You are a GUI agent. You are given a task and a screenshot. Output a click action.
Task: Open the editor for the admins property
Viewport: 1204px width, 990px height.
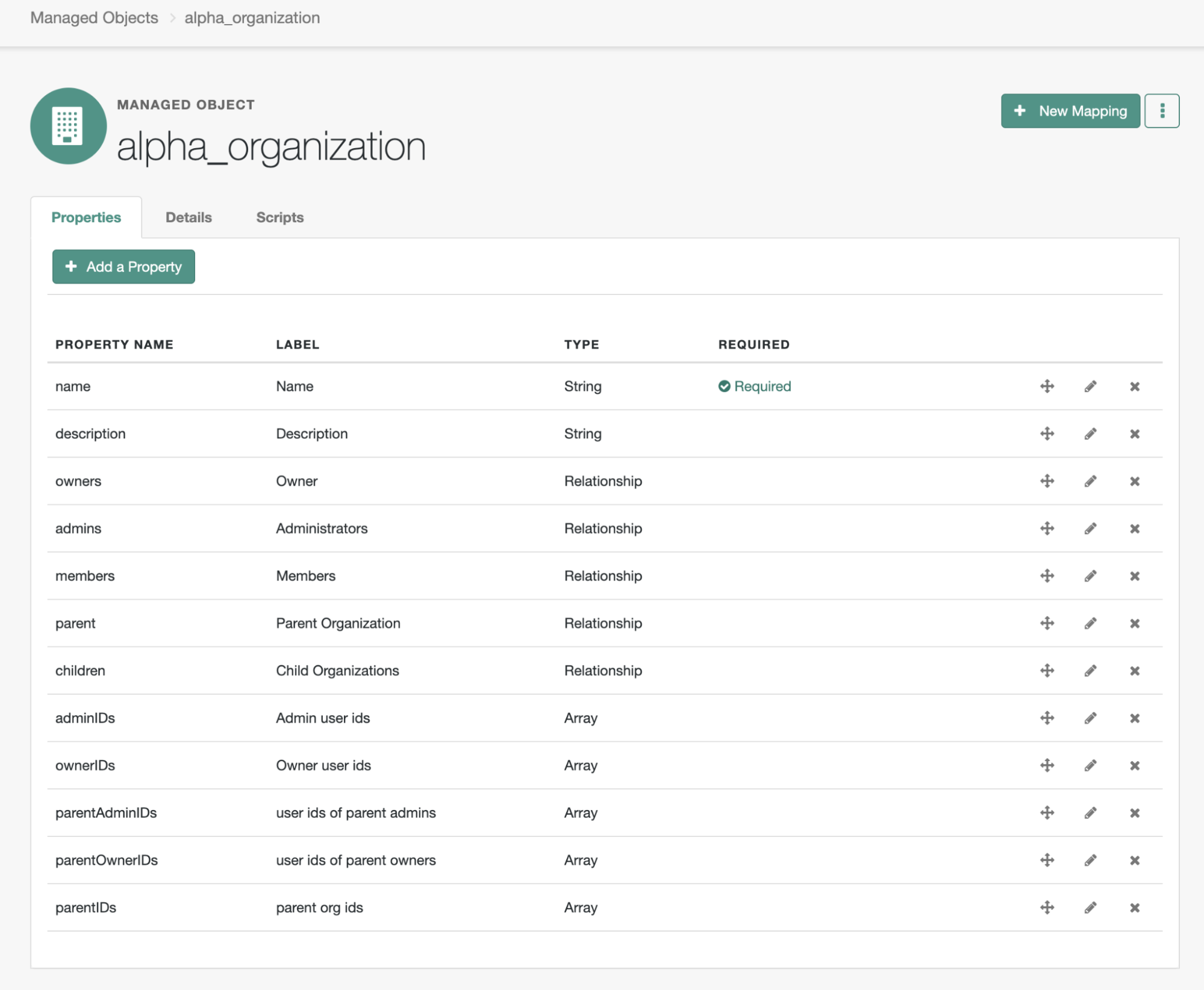point(1090,528)
